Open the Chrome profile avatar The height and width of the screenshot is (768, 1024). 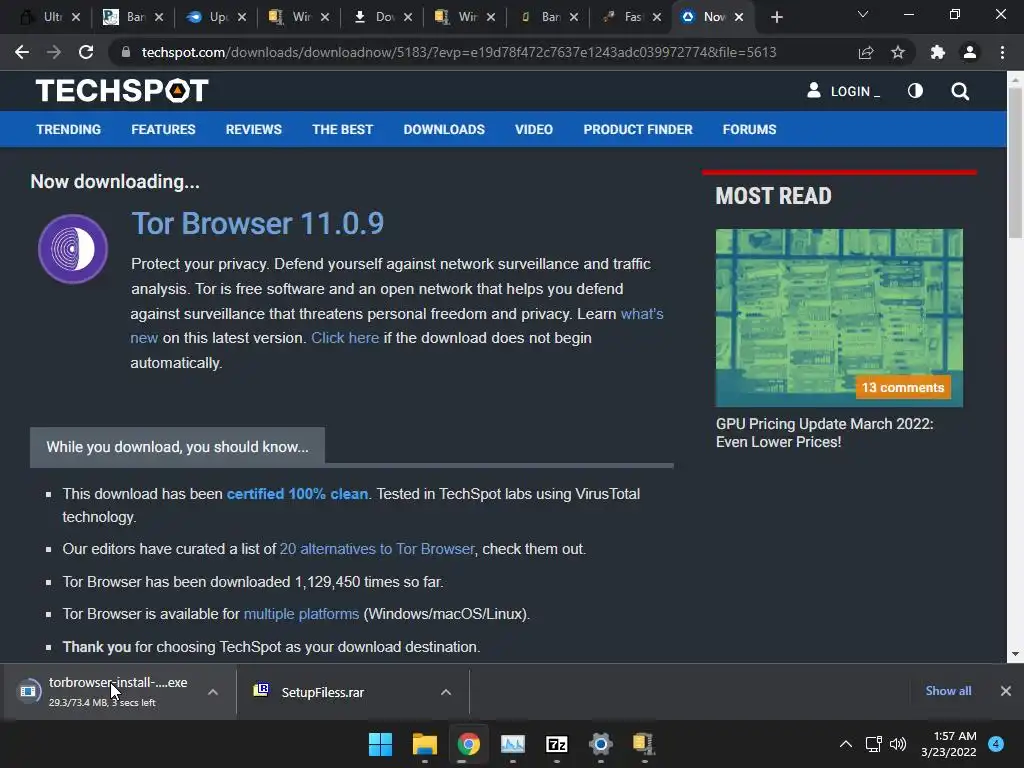coord(970,52)
